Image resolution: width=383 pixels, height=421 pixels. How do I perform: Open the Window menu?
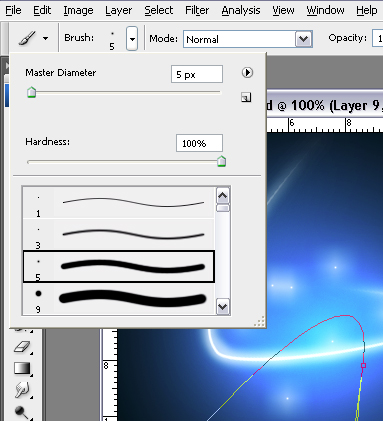[x=325, y=11]
